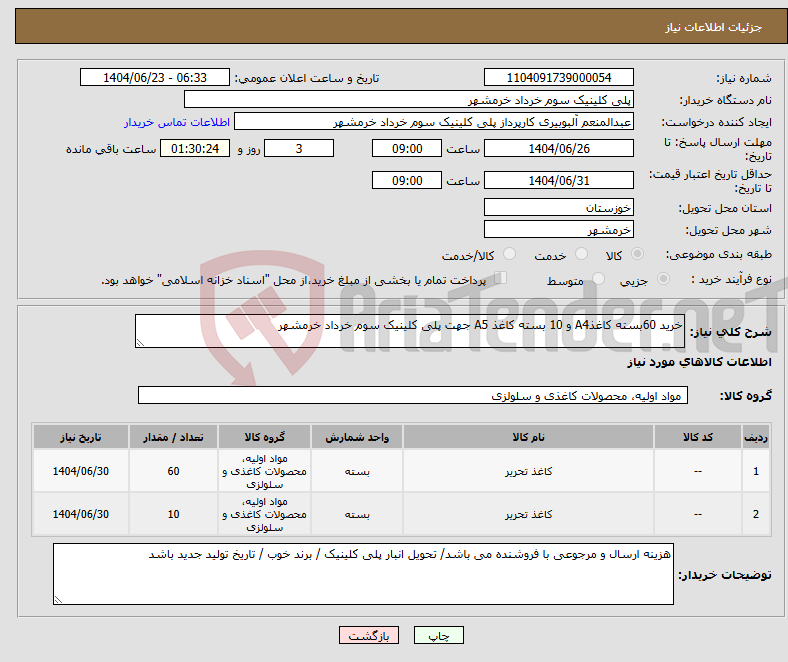Click the need number field 1104091739000054
Viewport: 788px width, 662px height.
coord(559,77)
